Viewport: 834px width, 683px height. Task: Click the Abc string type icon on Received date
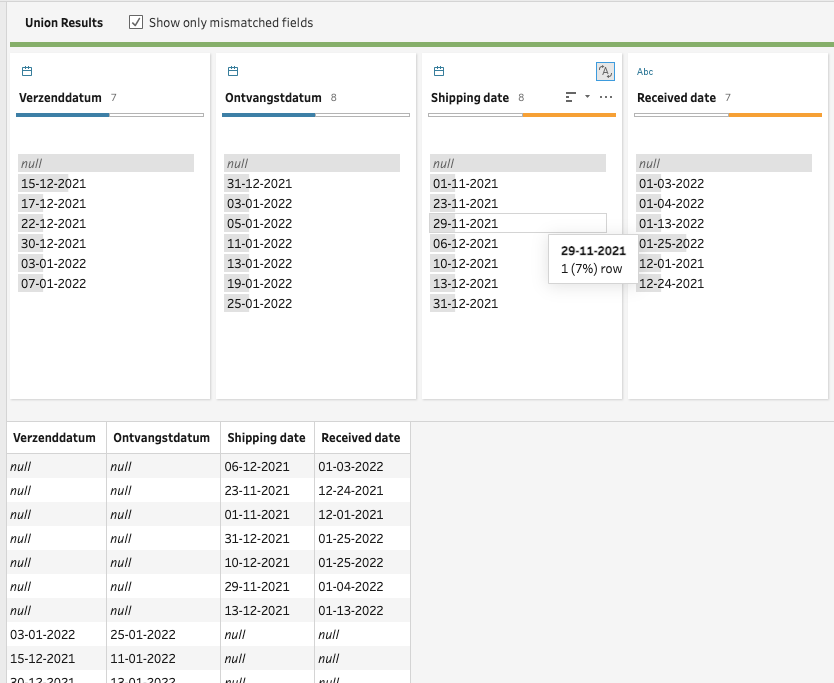[645, 72]
